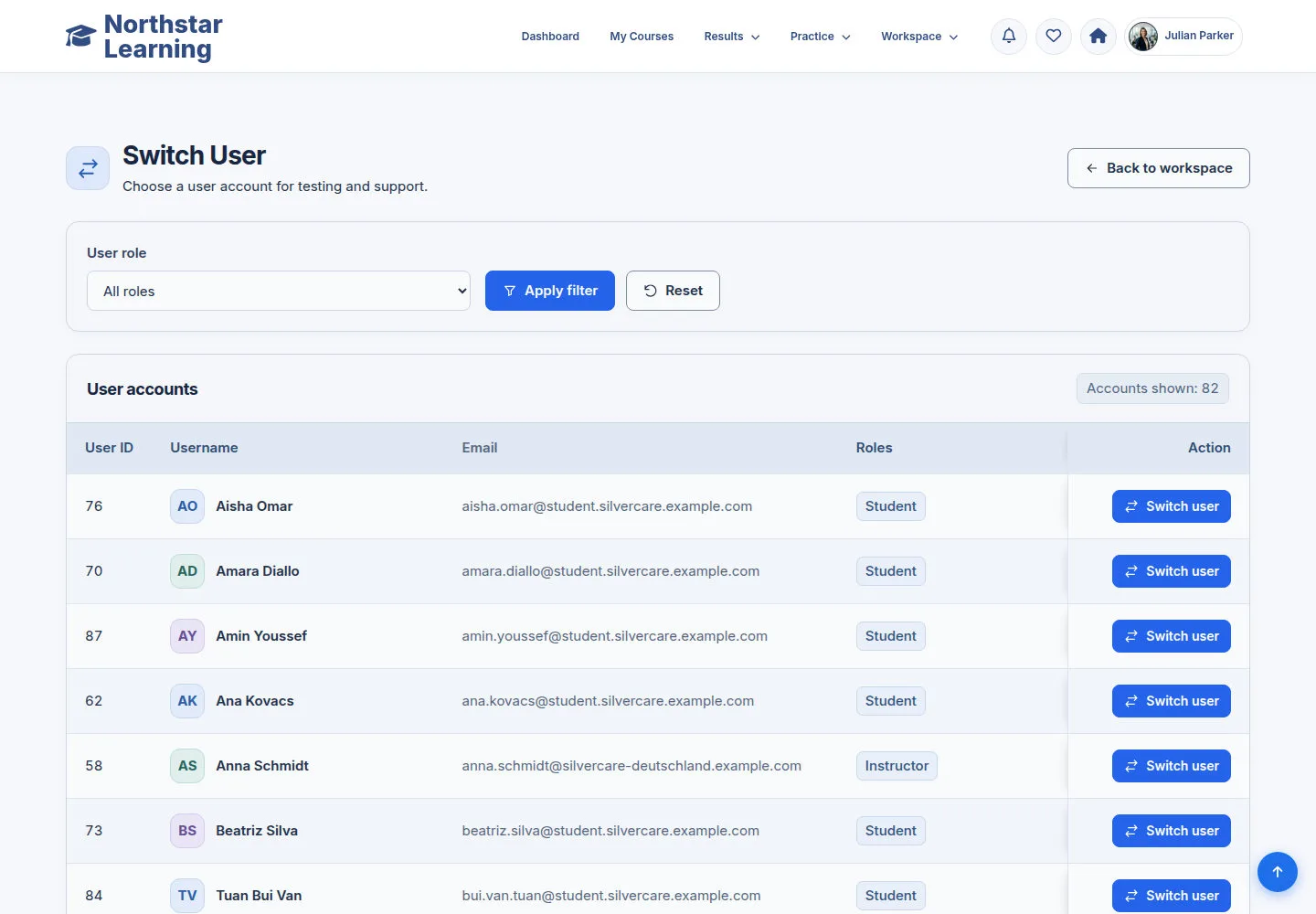1316x914 pixels.
Task: Go to My Courses
Action: (x=642, y=37)
